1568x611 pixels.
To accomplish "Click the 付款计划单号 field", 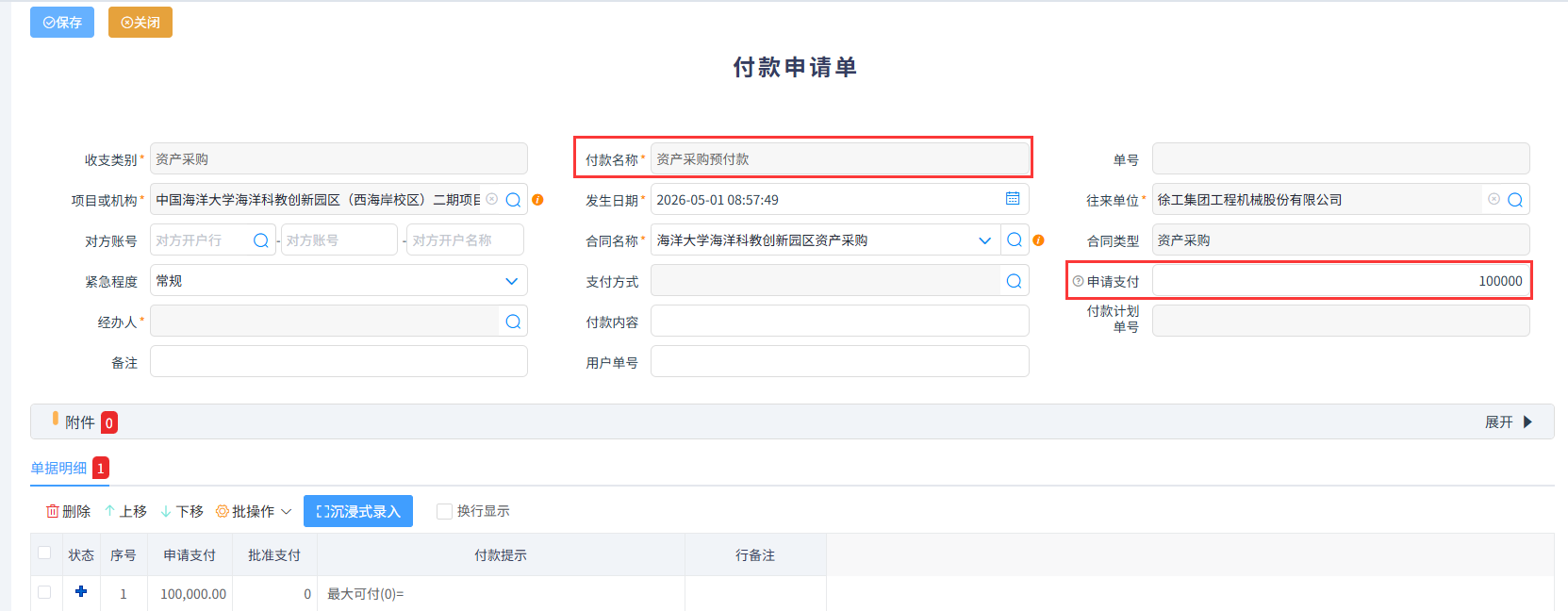I will [1341, 322].
